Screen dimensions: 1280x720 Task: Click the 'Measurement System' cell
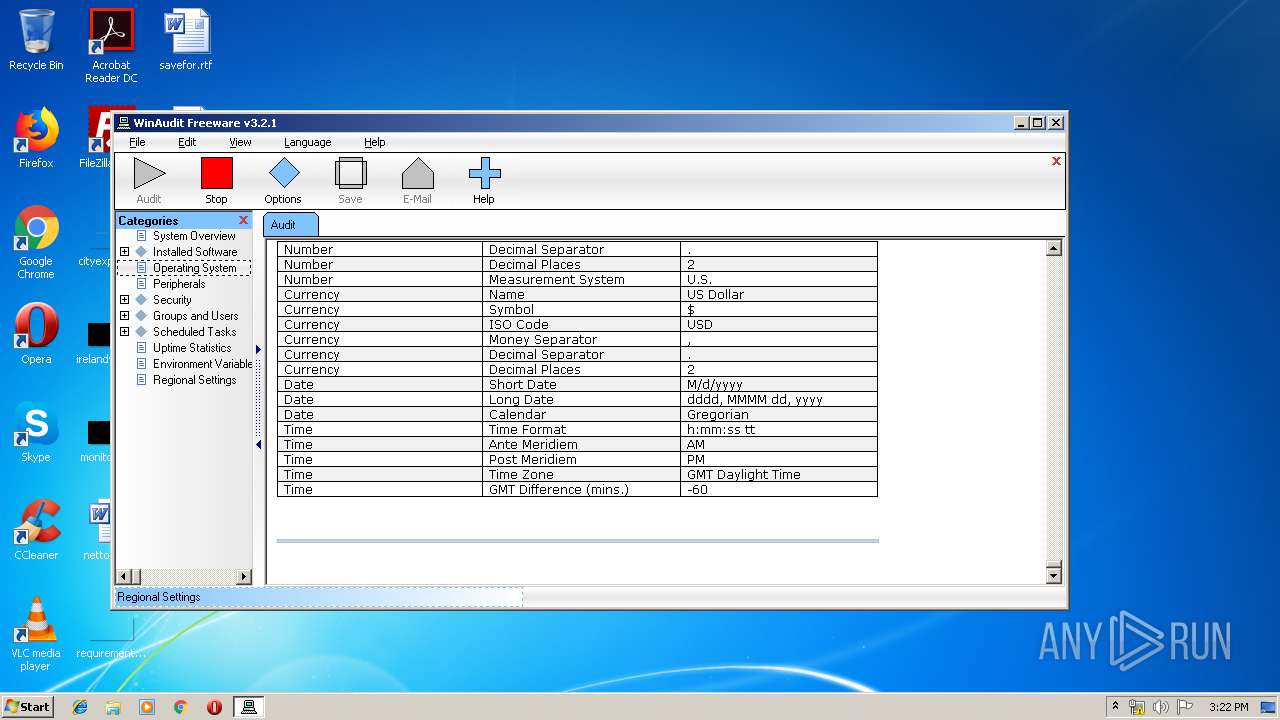[581, 280]
